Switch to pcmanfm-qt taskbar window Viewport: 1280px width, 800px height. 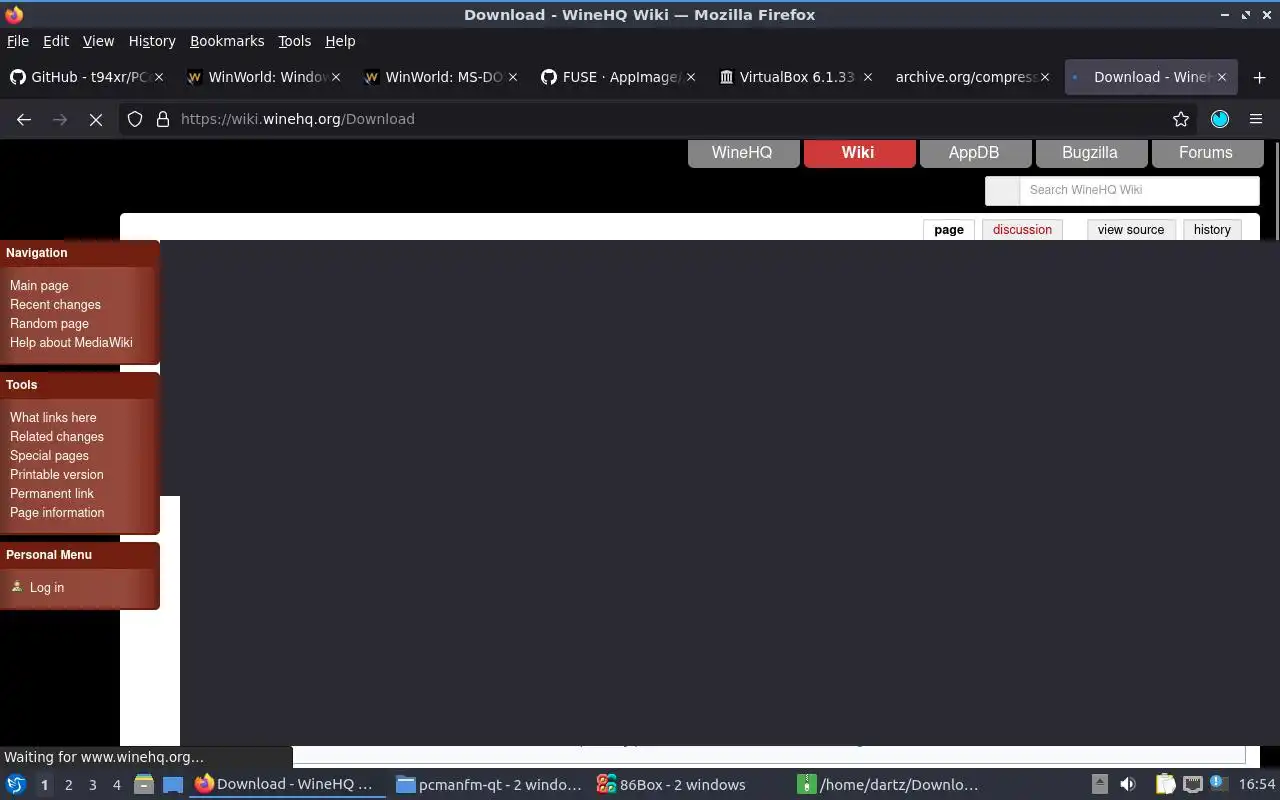click(x=489, y=785)
